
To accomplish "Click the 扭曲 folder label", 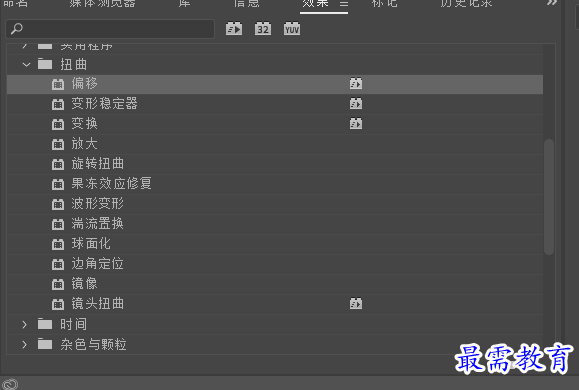I will point(73,64).
